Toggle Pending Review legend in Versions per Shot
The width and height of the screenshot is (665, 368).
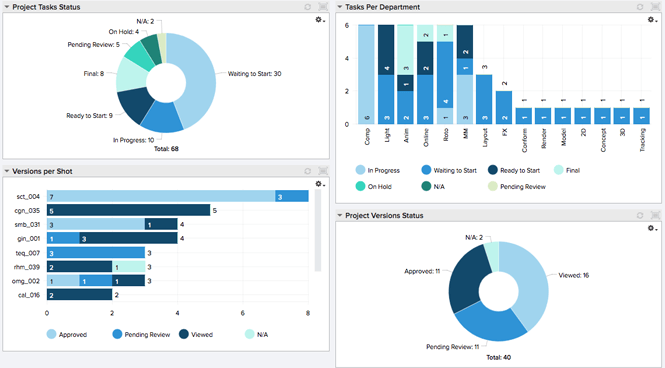click(x=141, y=334)
